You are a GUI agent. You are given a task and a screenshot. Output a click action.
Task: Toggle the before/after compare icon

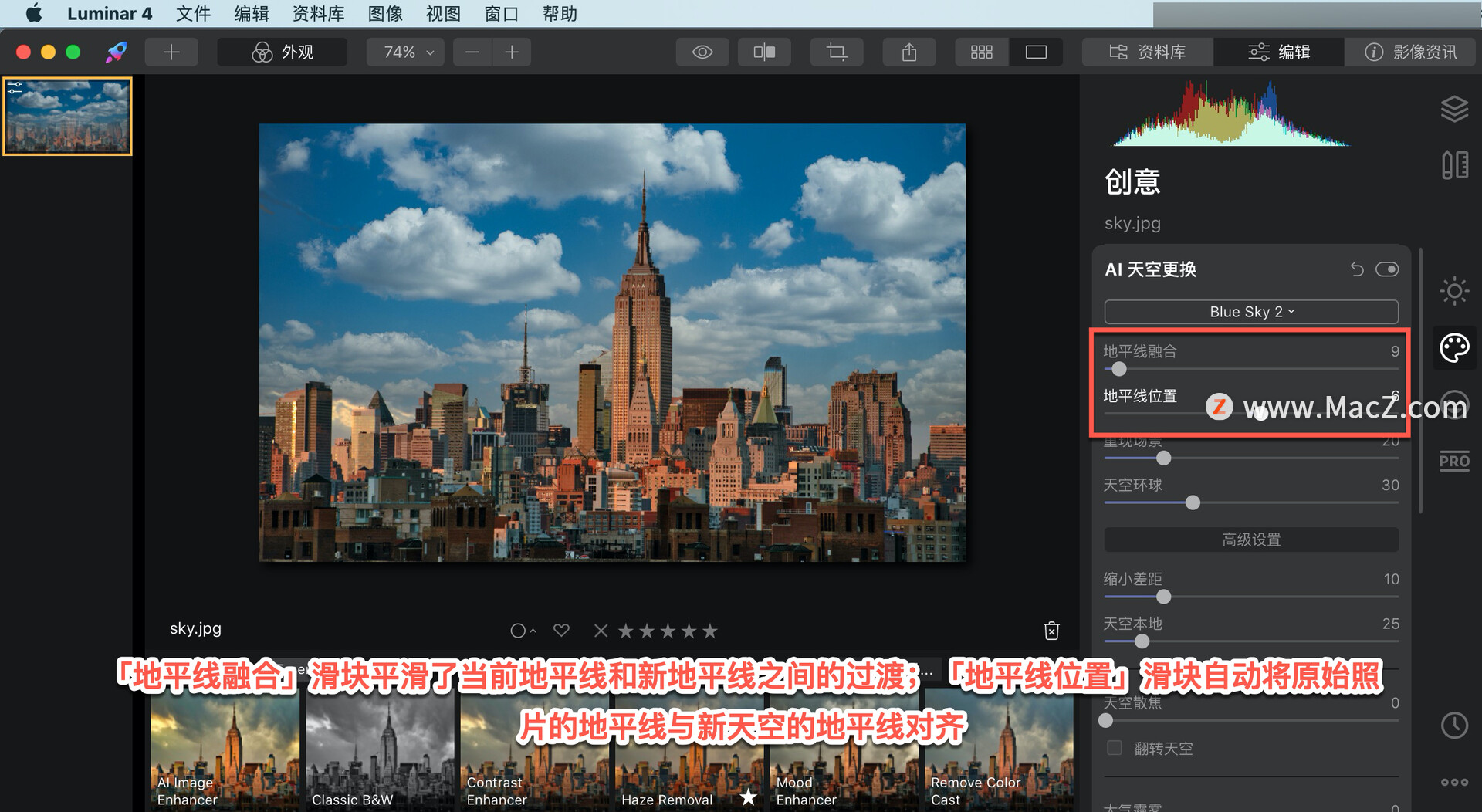[764, 52]
